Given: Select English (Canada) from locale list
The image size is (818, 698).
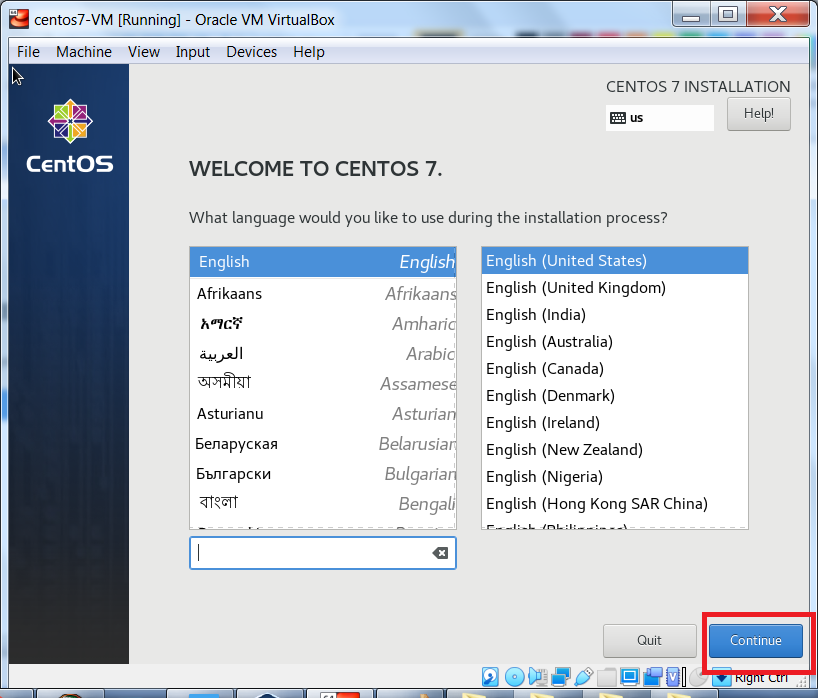Looking at the screenshot, I should [544, 369].
